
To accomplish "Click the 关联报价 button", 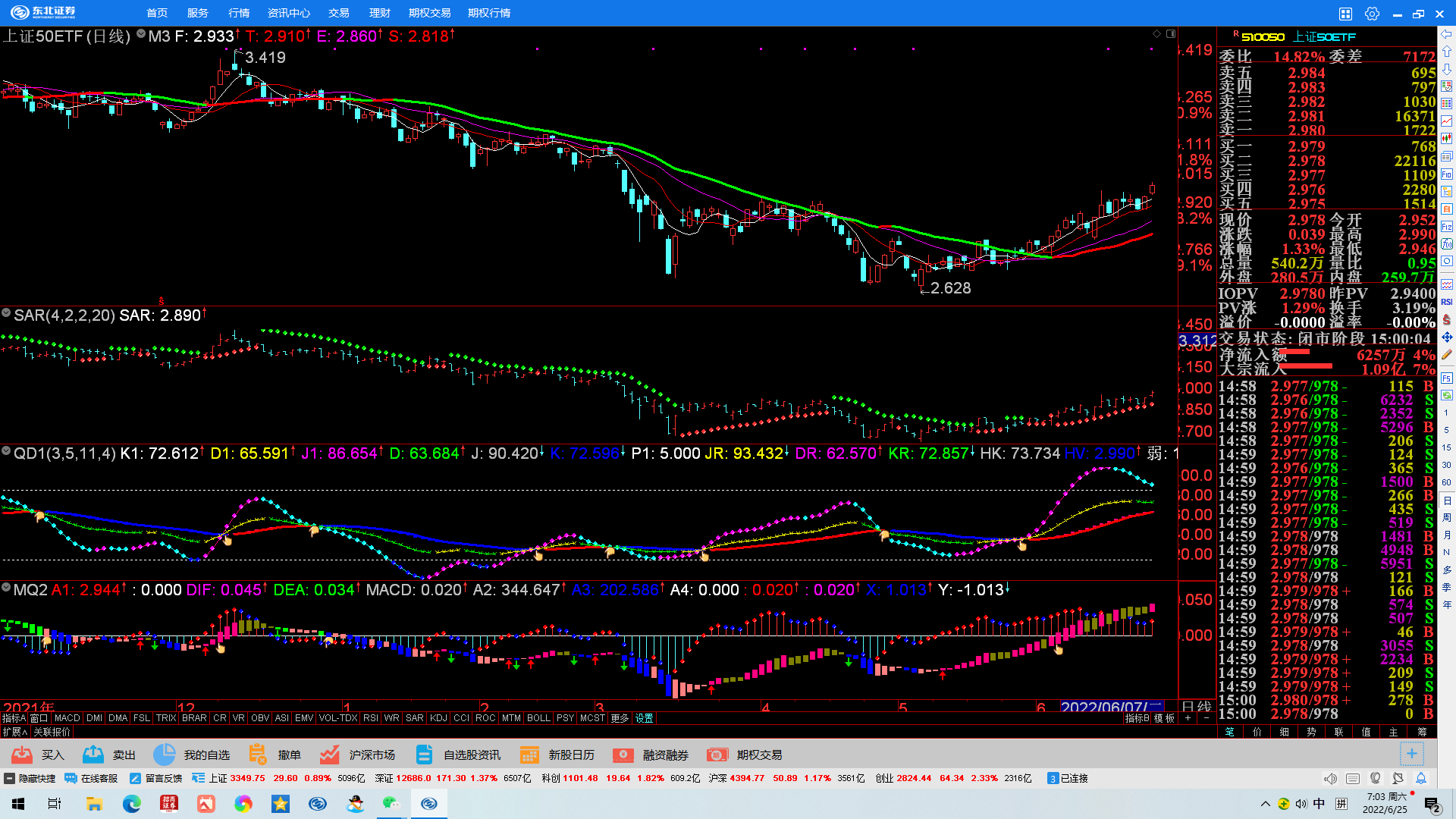I will 52,732.
